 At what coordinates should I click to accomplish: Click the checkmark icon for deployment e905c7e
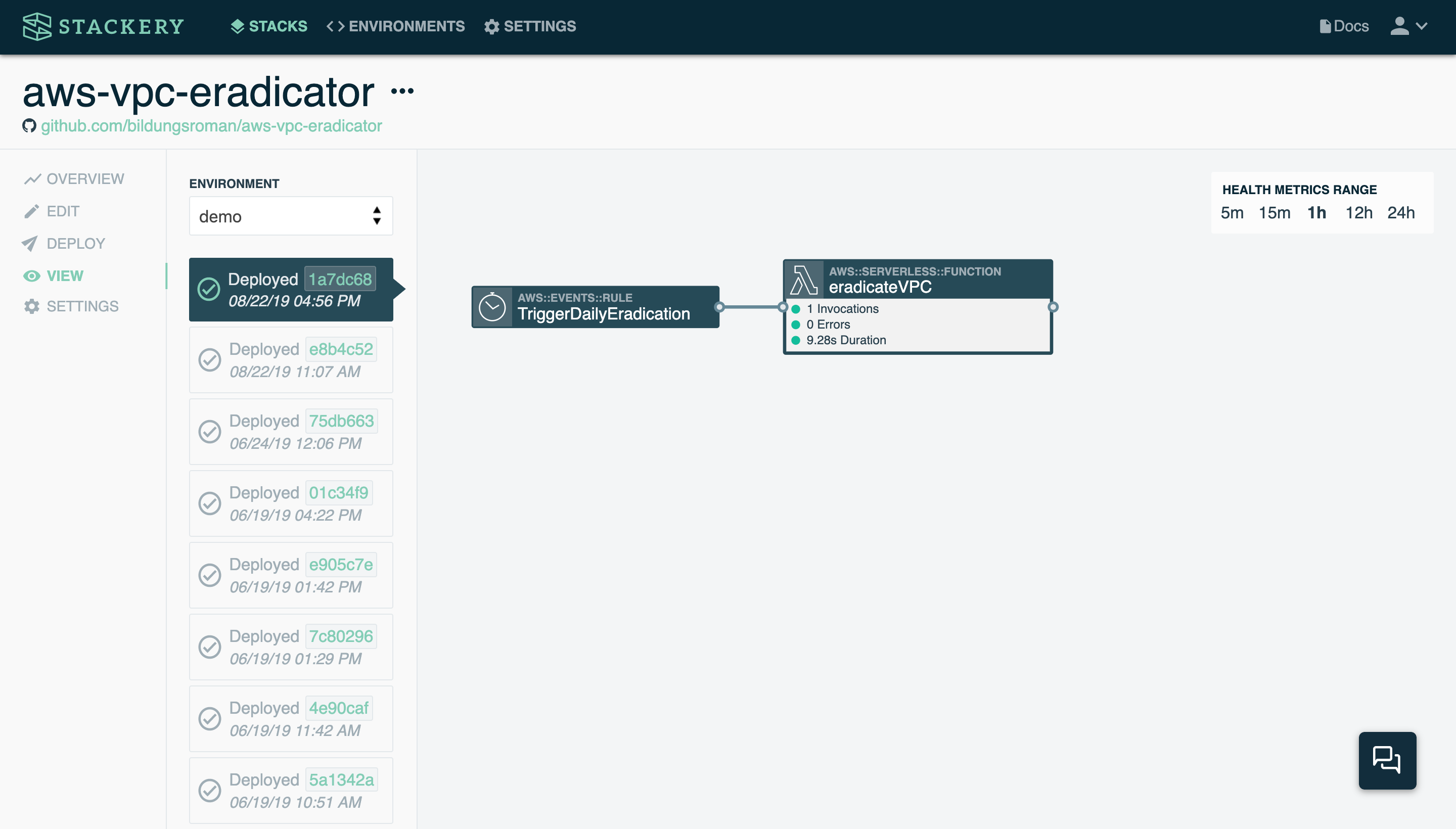pyautogui.click(x=209, y=575)
